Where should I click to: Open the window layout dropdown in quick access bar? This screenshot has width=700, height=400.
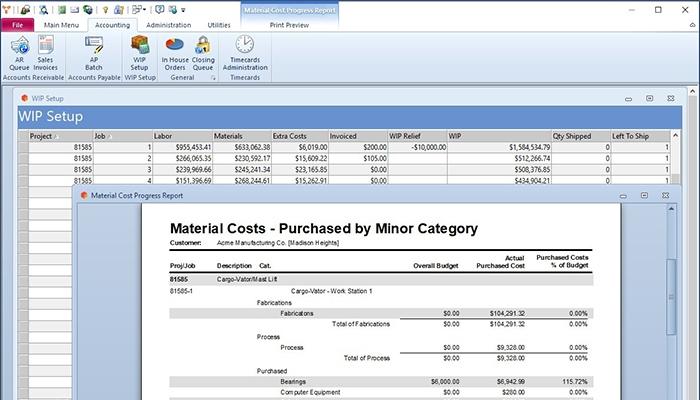coord(139,9)
